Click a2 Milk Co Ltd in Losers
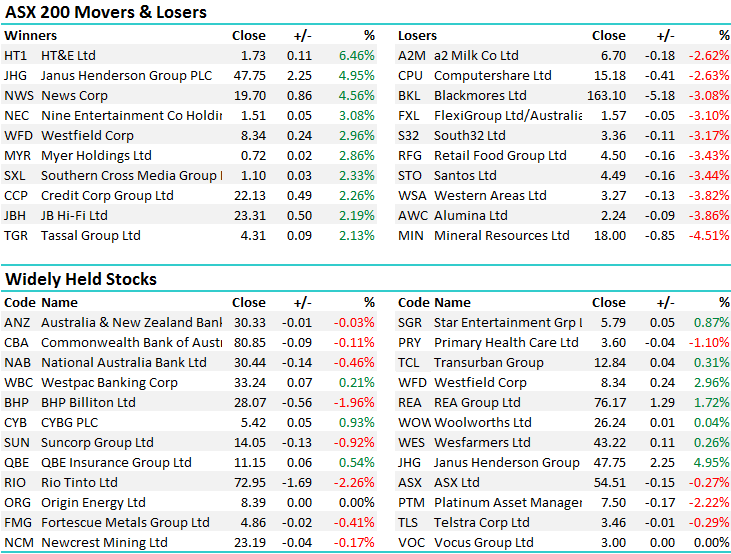This screenshot has height=554, width=731. (x=476, y=56)
